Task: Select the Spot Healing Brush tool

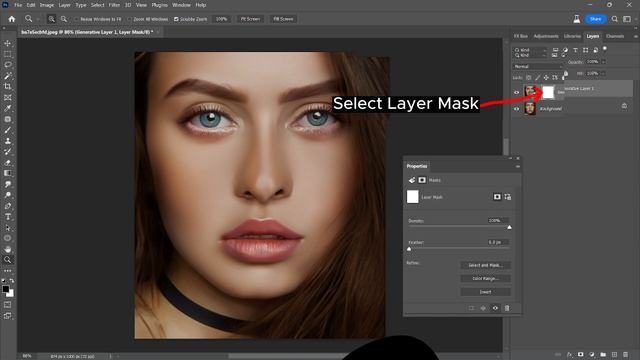Action: pyautogui.click(x=7, y=119)
